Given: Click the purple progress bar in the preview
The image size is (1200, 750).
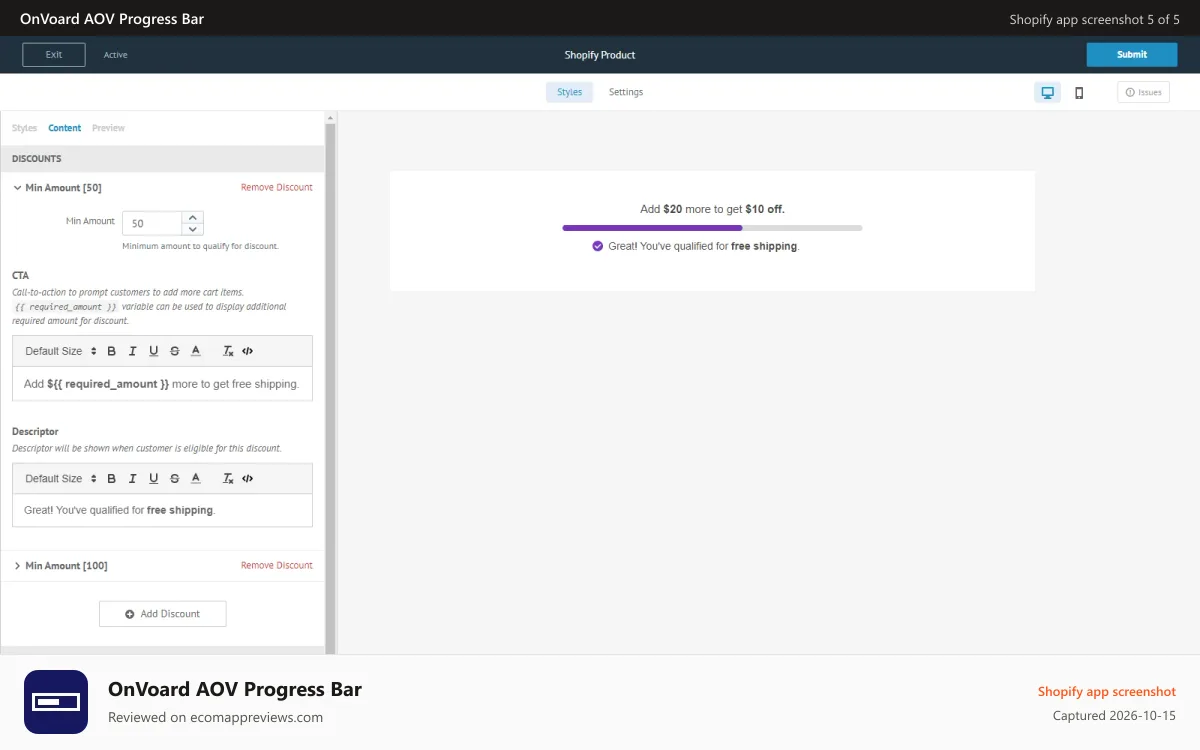Looking at the screenshot, I should (652, 228).
